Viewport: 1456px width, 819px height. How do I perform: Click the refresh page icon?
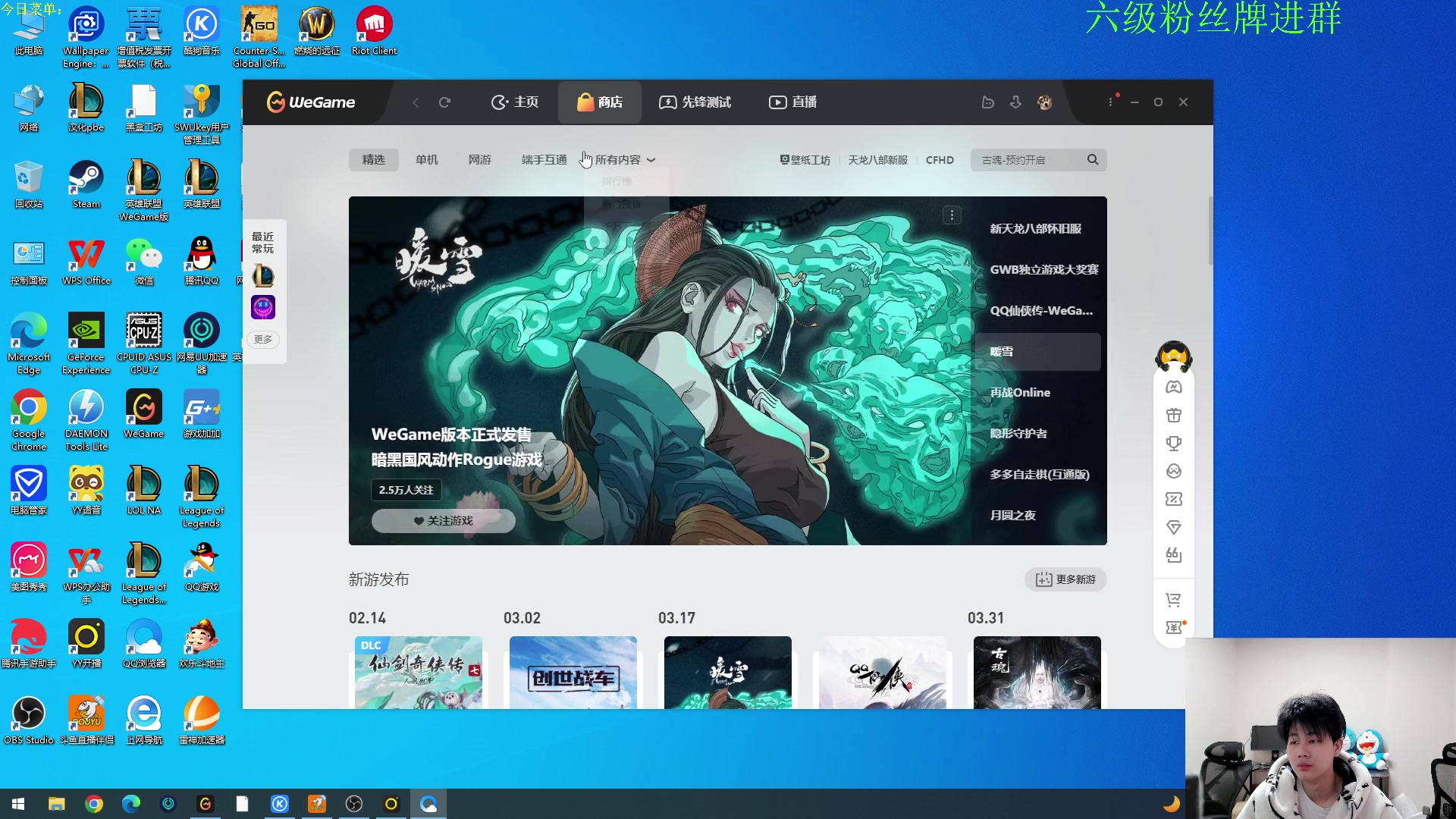(444, 102)
